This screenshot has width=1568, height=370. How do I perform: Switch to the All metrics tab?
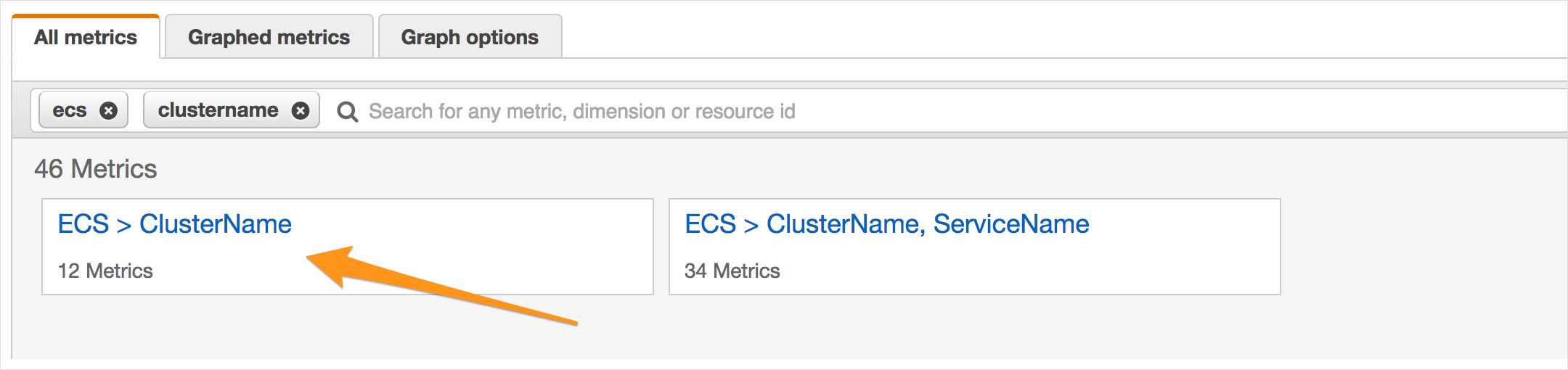click(x=86, y=37)
